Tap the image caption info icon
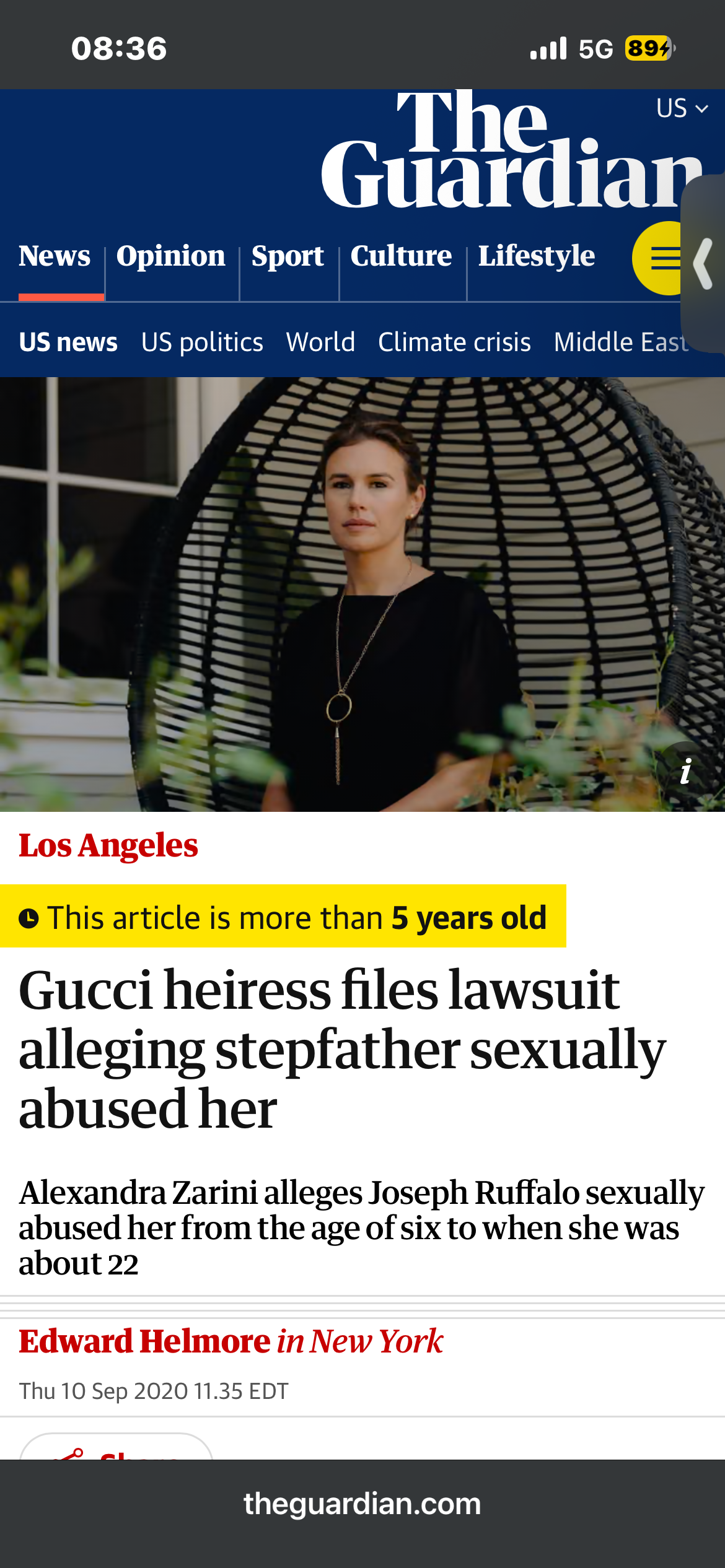725x1568 pixels. click(685, 772)
